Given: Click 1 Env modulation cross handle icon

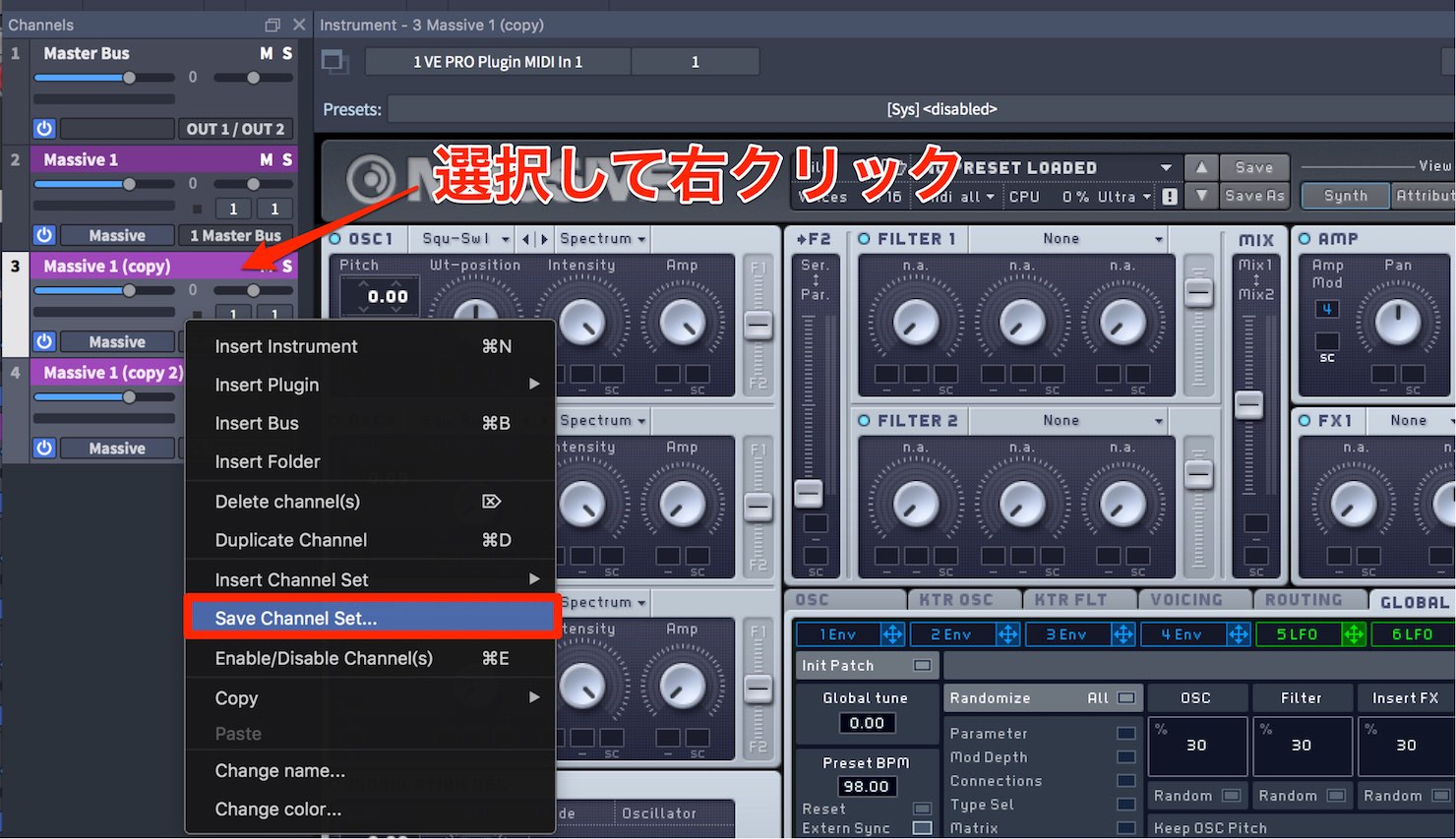Looking at the screenshot, I should 892,634.
